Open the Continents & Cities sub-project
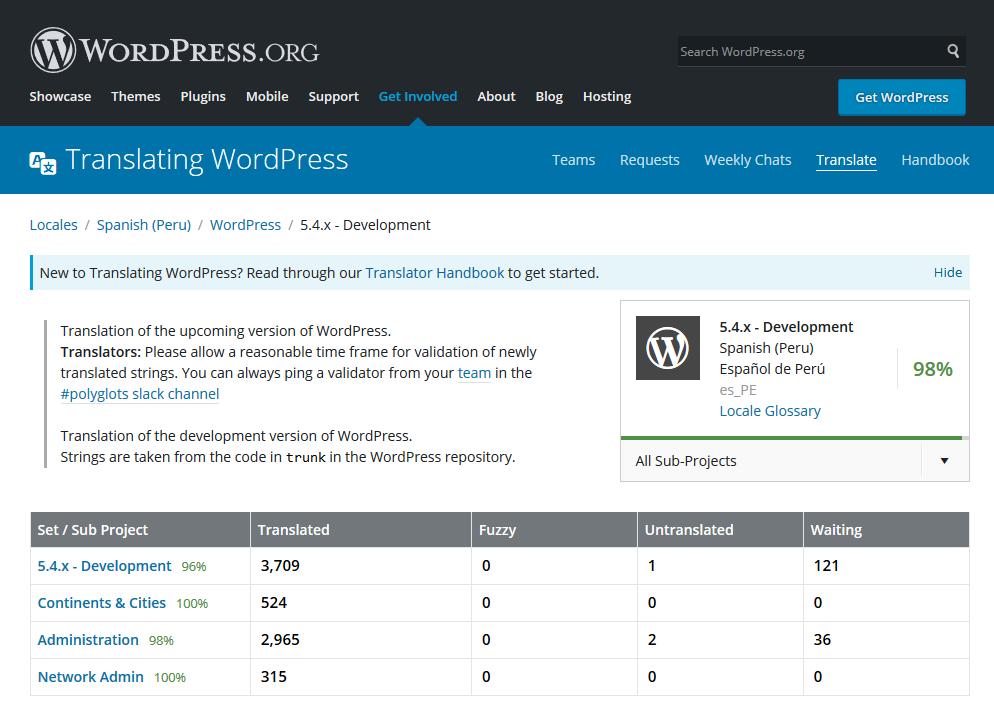This screenshot has width=994, height=711. [x=102, y=603]
